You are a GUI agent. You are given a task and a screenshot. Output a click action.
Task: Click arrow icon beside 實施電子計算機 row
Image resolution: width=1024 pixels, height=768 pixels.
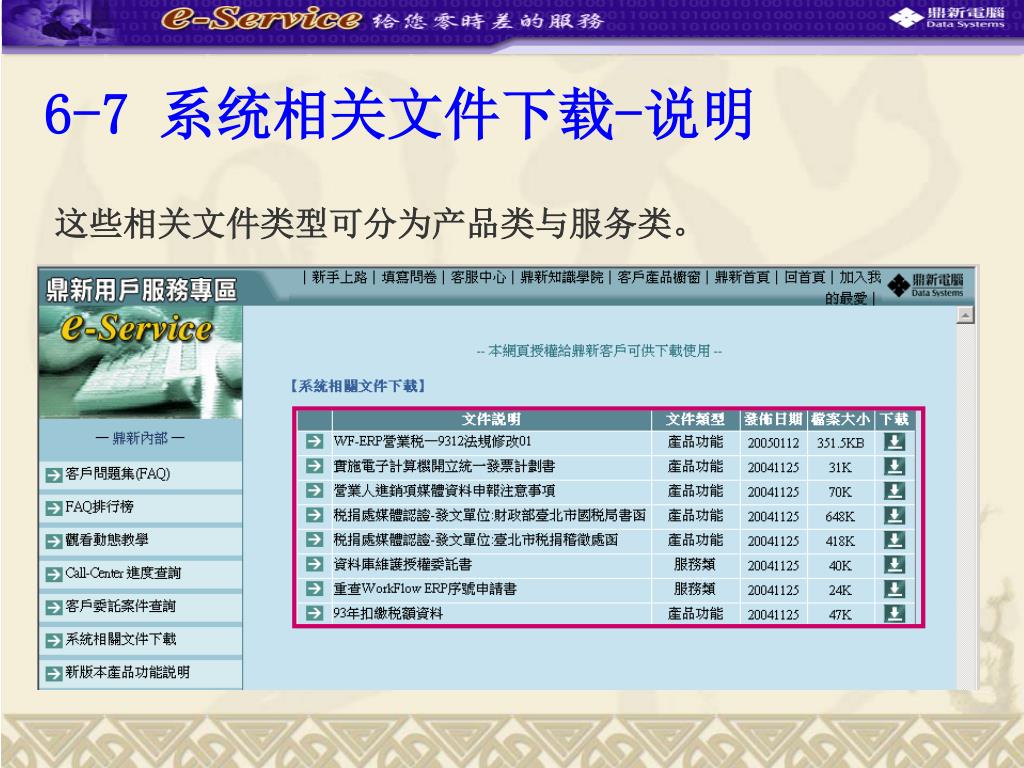point(314,466)
